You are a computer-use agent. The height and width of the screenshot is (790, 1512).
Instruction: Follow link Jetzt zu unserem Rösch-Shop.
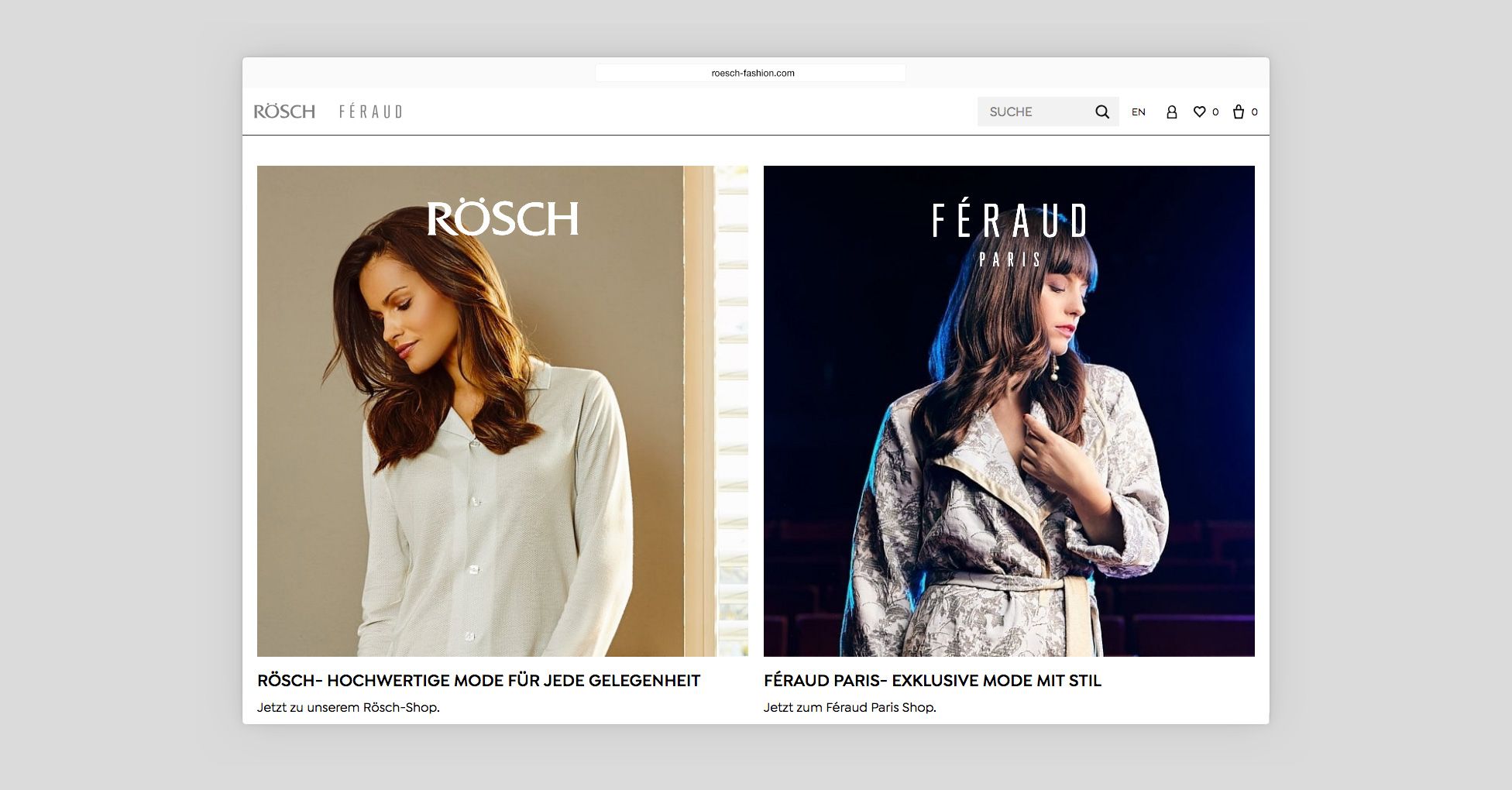point(349,707)
